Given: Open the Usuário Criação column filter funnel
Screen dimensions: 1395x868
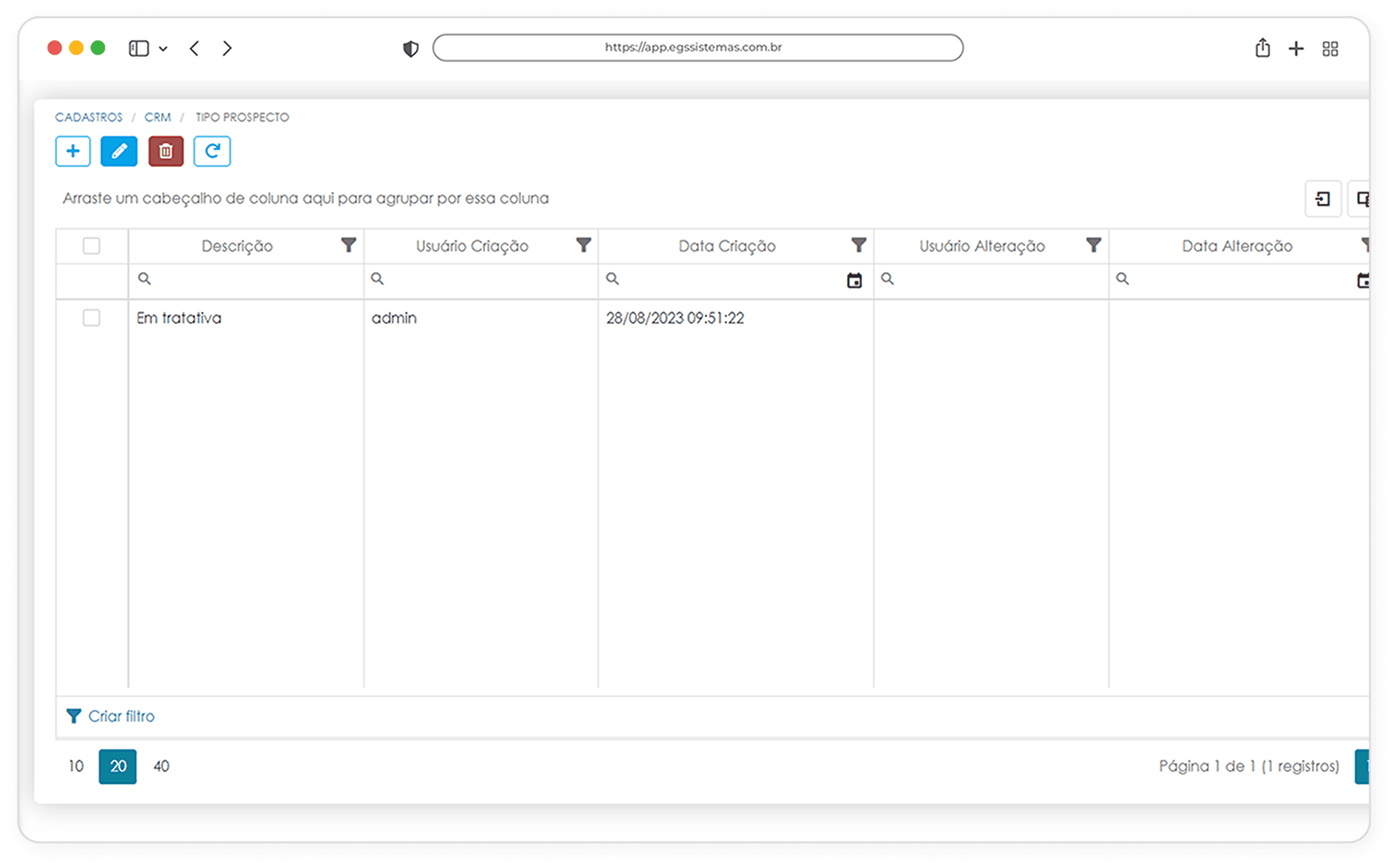Looking at the screenshot, I should [584, 245].
